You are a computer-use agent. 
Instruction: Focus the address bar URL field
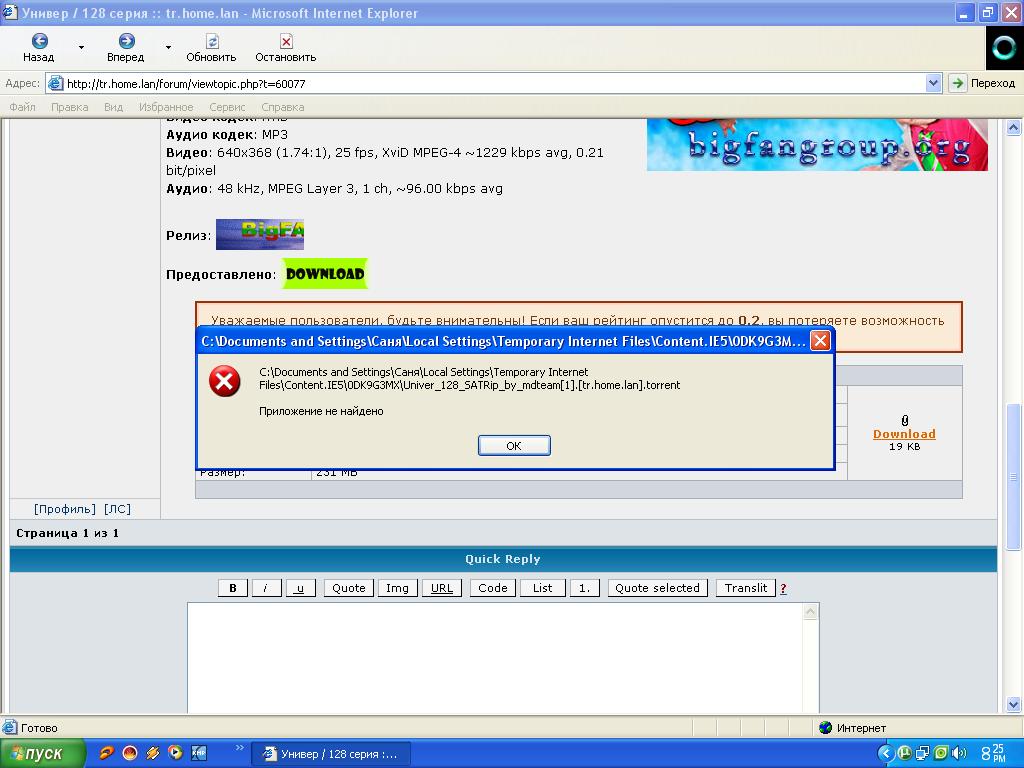494,83
